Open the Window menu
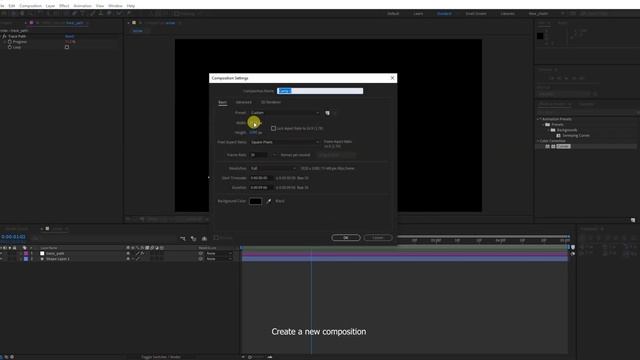Screen dimensions: 640x360 (x=115, y=6)
